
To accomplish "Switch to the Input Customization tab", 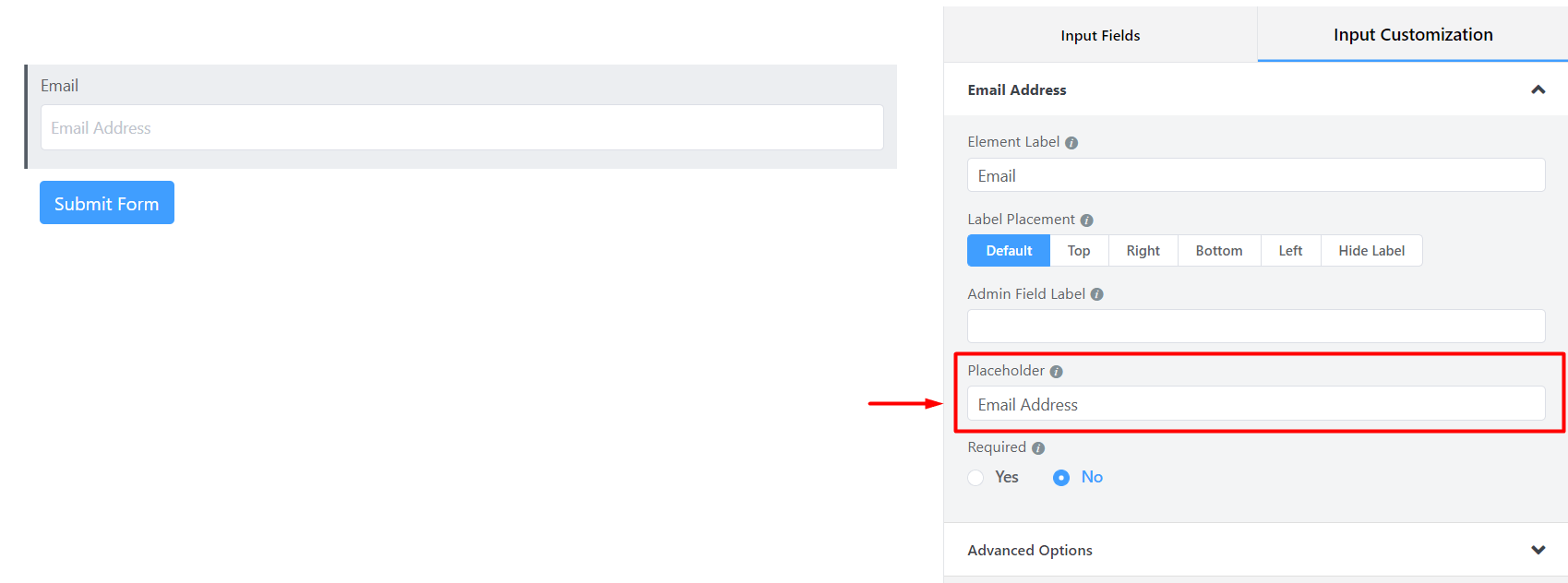I will coord(1413,35).
